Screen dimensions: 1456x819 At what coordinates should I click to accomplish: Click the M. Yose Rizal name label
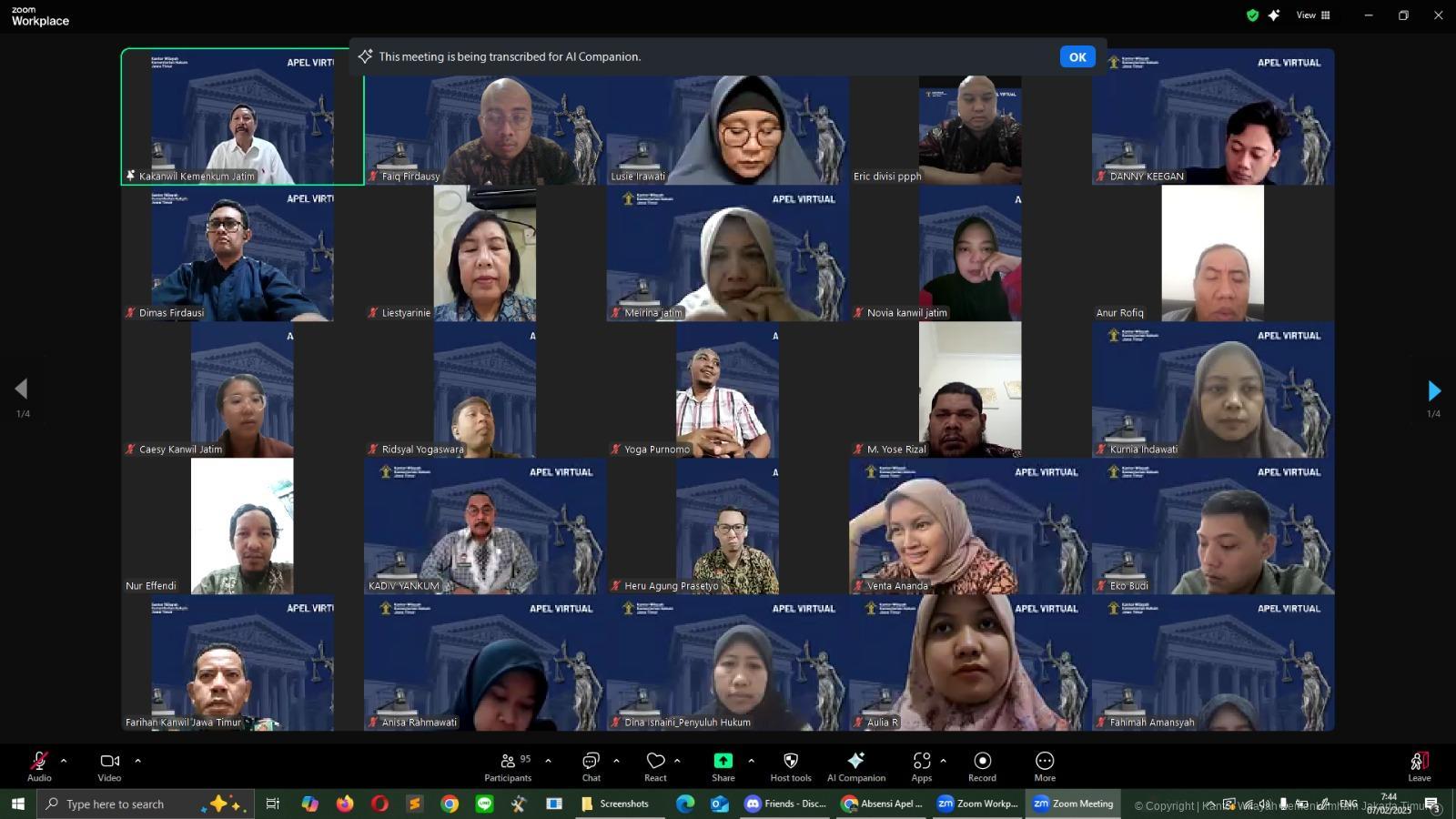pos(896,450)
